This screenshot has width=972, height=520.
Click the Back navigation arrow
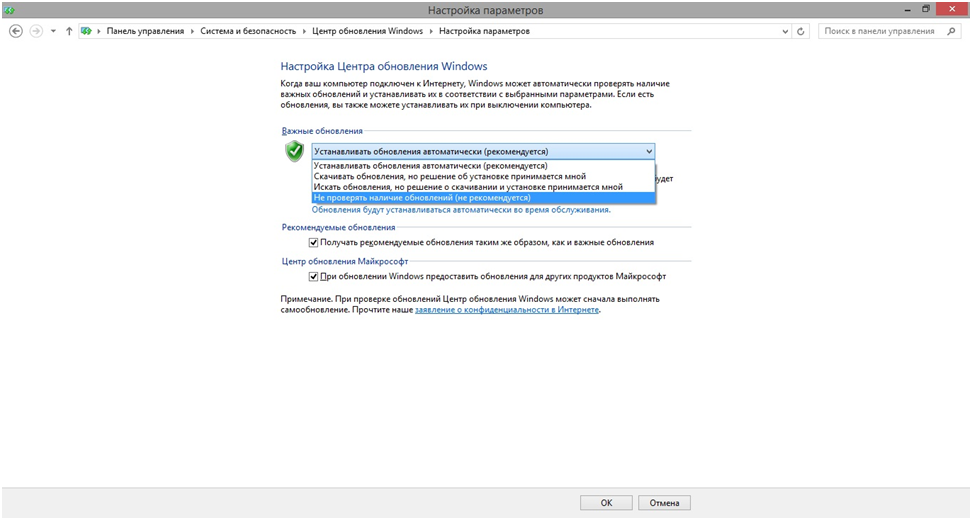click(x=15, y=31)
